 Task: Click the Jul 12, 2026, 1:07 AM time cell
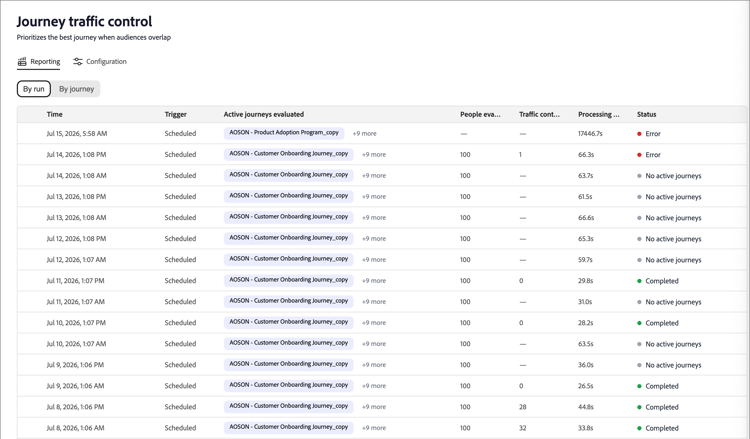(x=76, y=260)
